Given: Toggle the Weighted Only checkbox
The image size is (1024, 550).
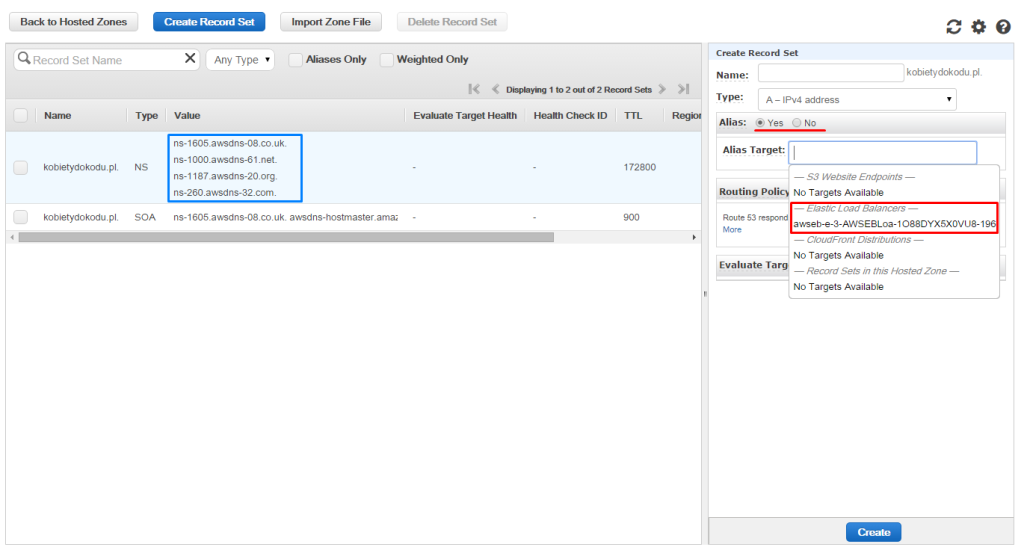Looking at the screenshot, I should coord(387,59).
